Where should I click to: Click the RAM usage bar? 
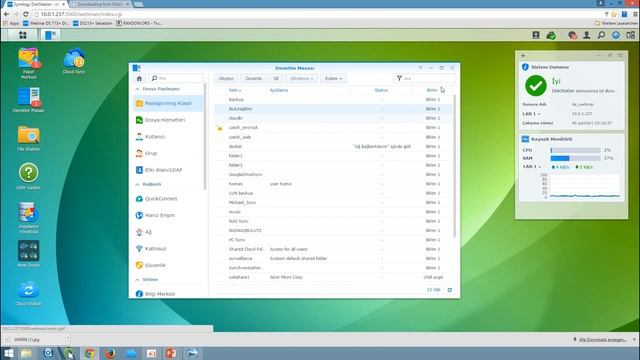(576, 158)
